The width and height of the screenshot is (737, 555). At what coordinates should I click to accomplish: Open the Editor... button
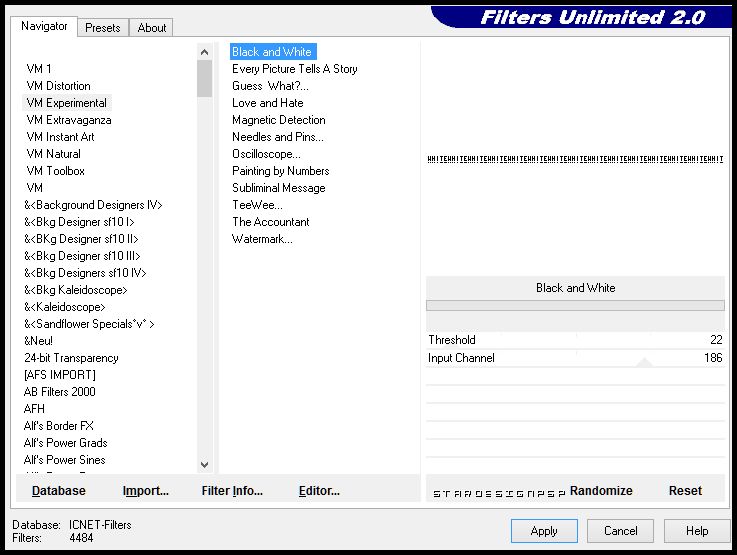coord(319,491)
